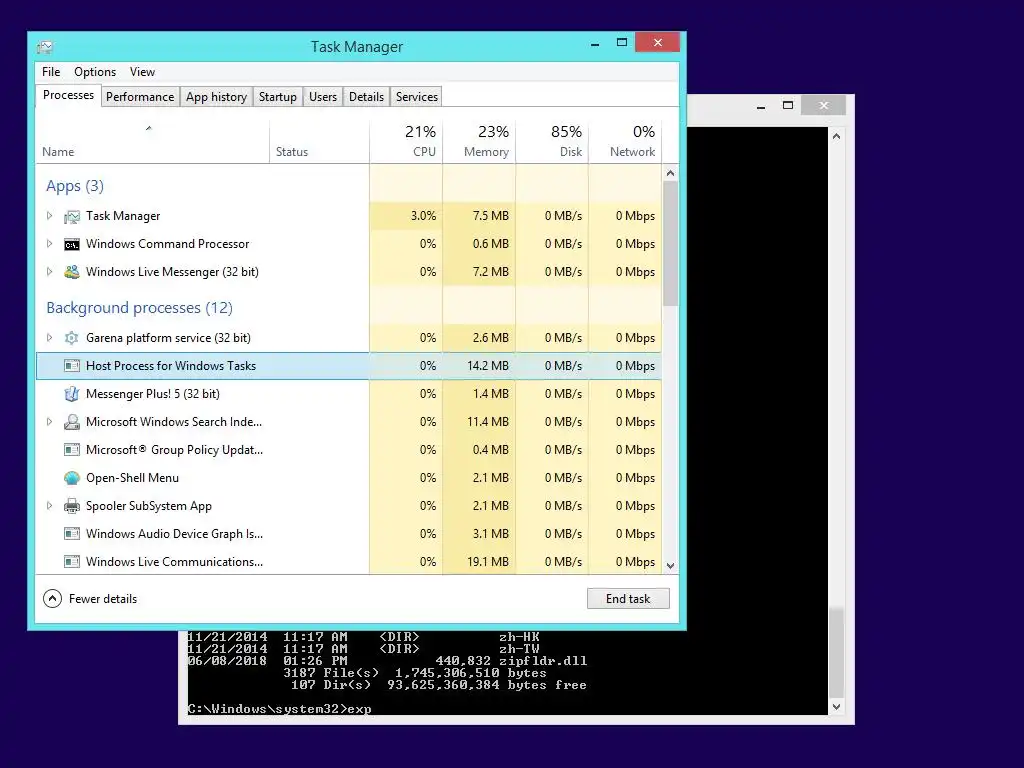This screenshot has width=1024, height=768.
Task: Switch to the Details tab
Action: click(366, 97)
